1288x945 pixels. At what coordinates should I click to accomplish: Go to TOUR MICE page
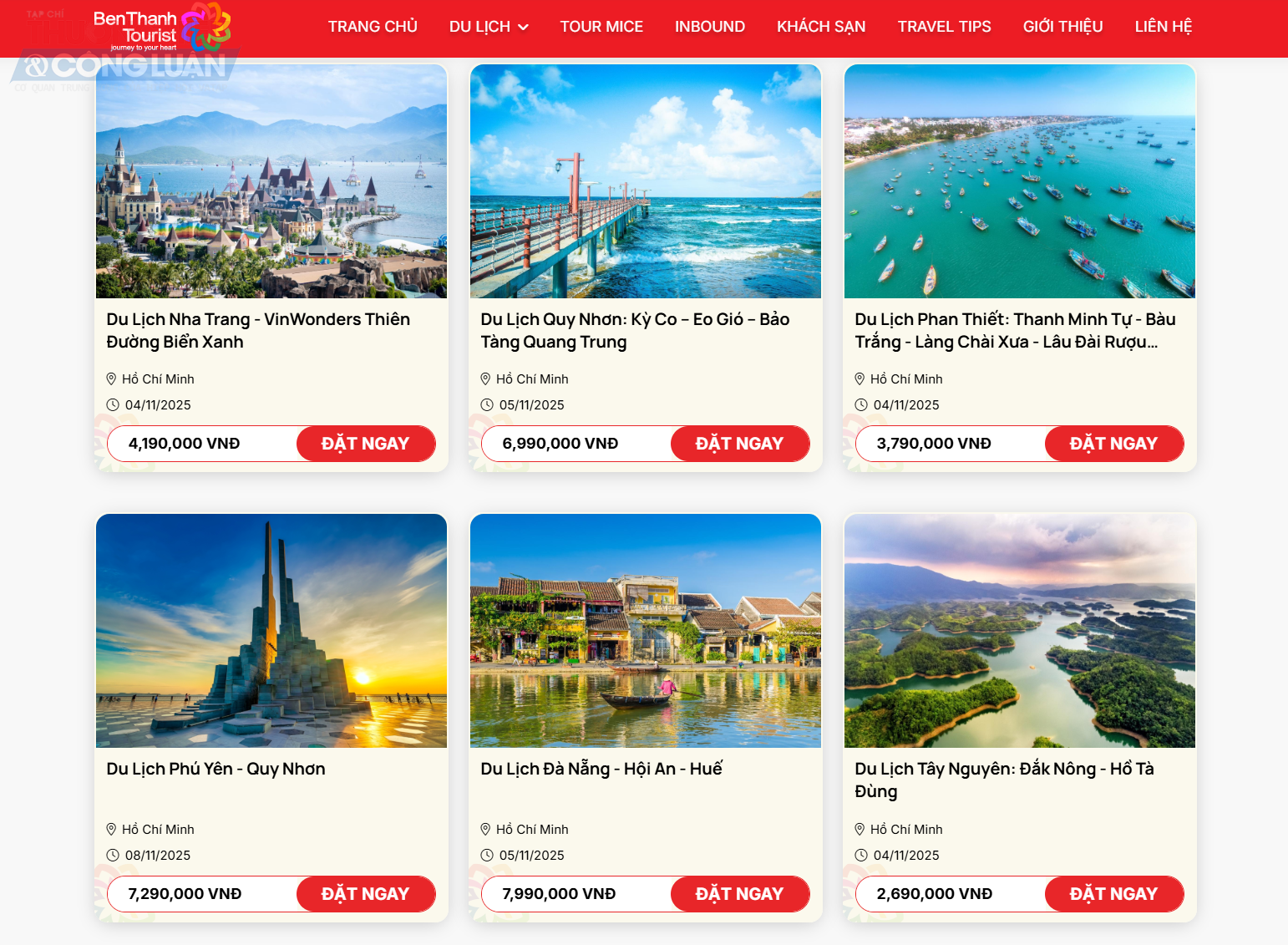pyautogui.click(x=601, y=27)
